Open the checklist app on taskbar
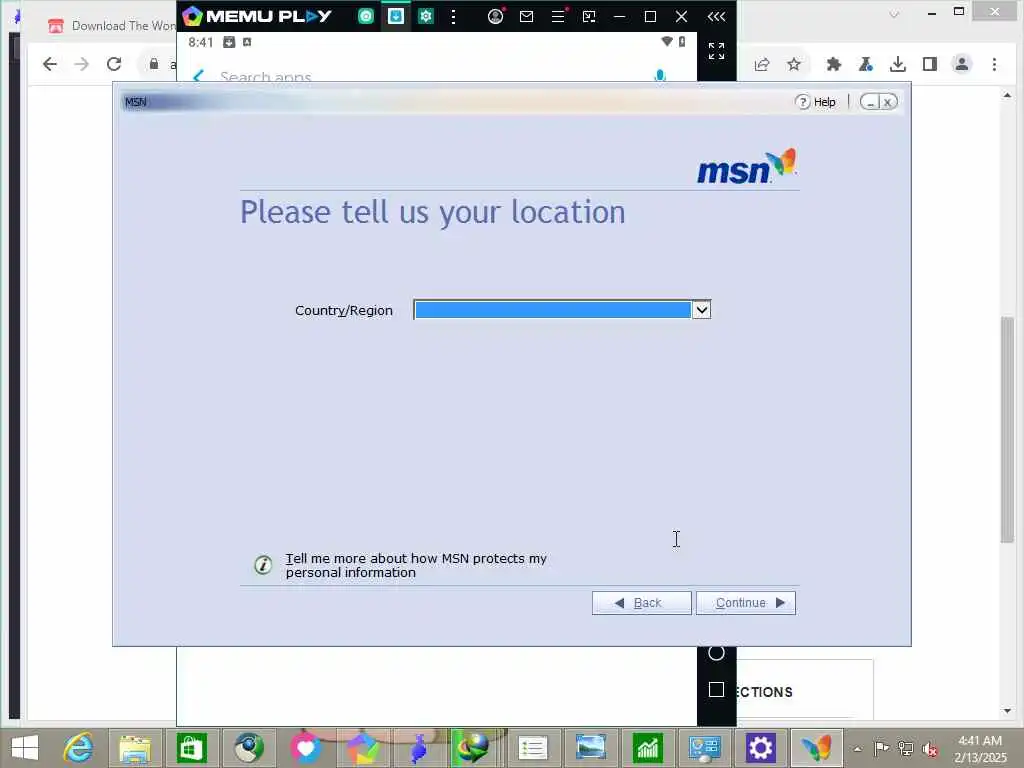The width and height of the screenshot is (1024, 768). 533,748
